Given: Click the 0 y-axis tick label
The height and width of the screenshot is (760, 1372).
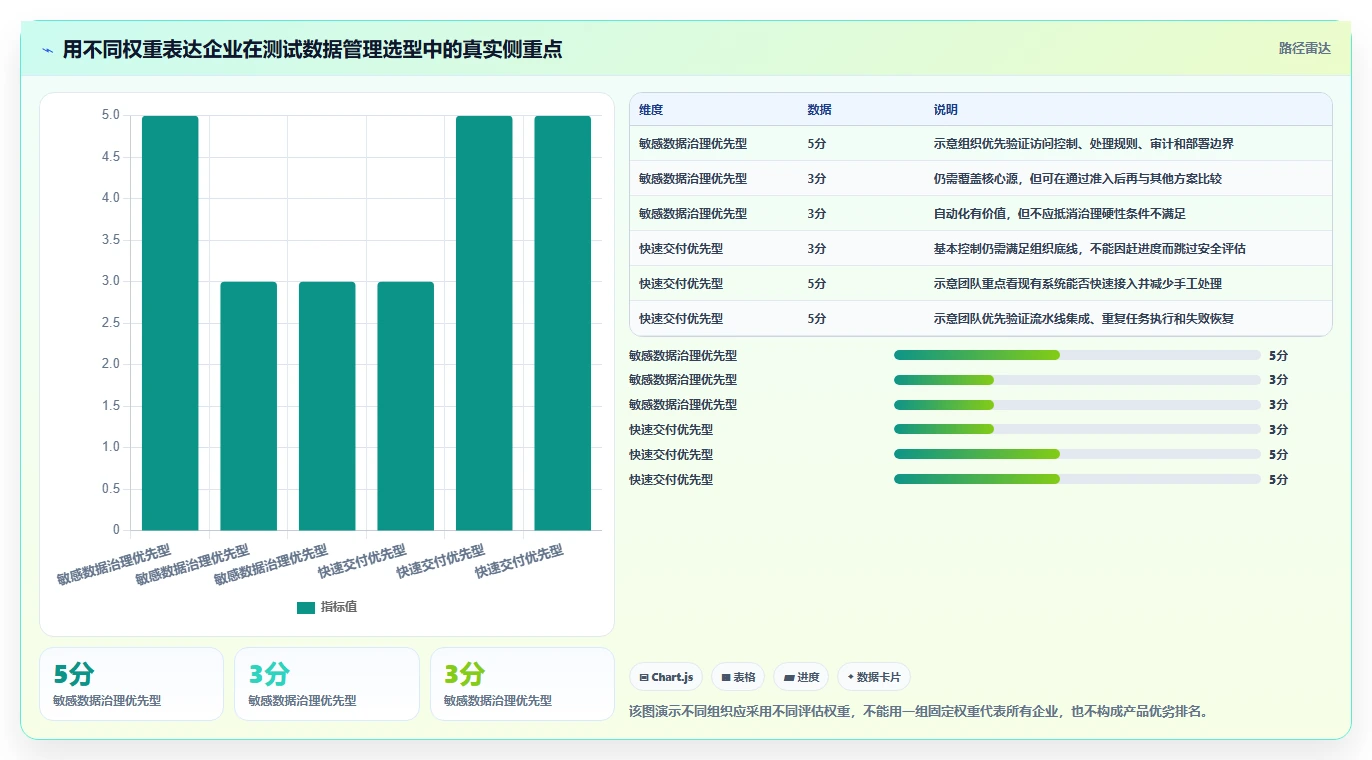Looking at the screenshot, I should 116,530.
